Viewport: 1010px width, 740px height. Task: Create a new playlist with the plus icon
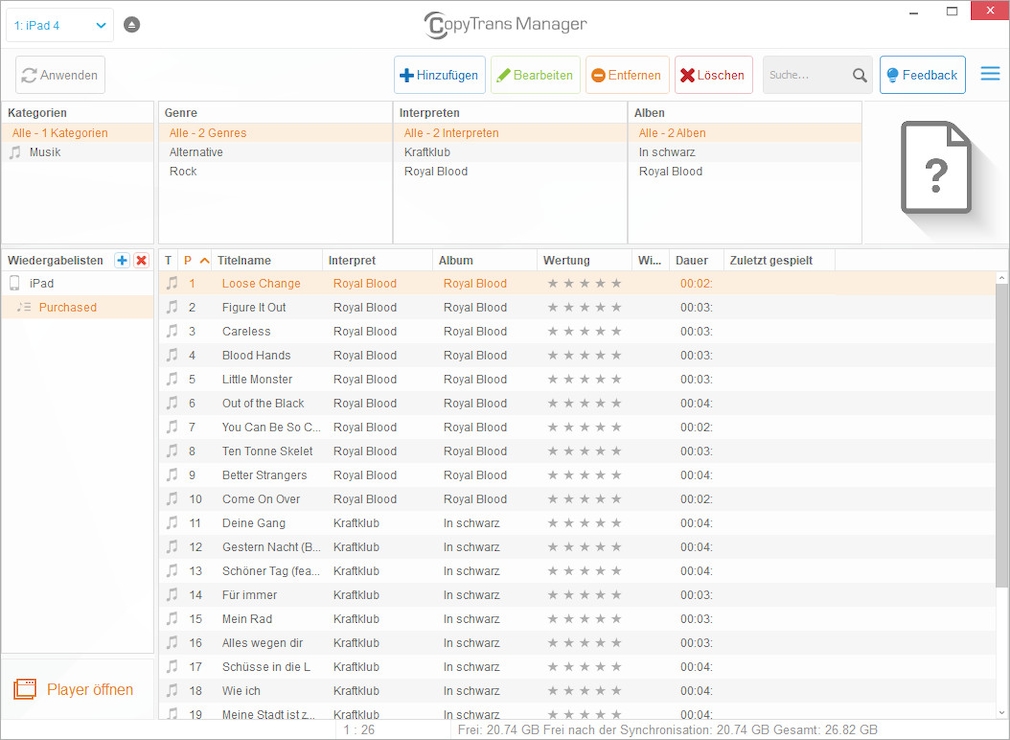point(121,260)
